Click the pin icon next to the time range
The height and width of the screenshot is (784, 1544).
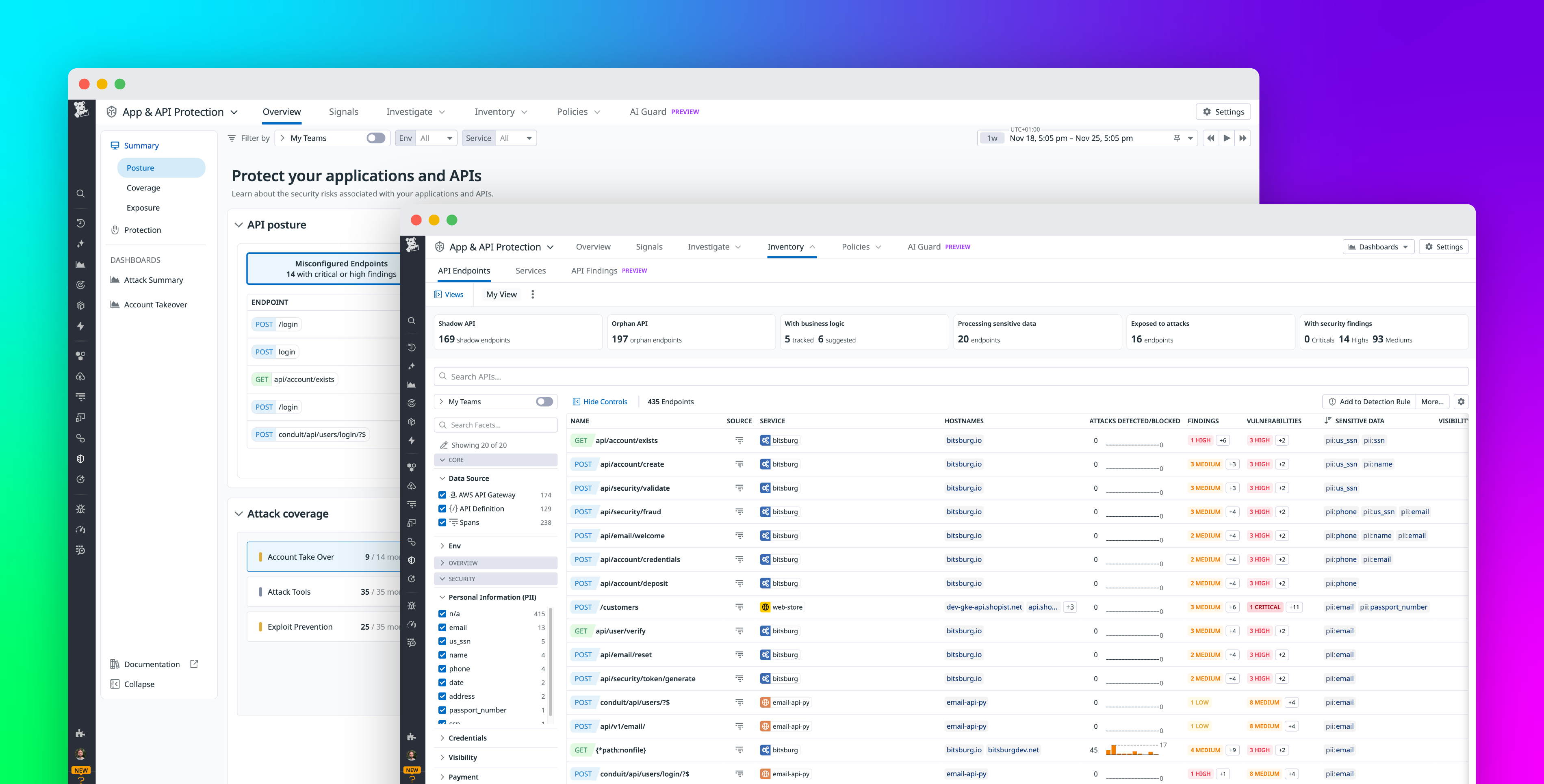(1177, 138)
